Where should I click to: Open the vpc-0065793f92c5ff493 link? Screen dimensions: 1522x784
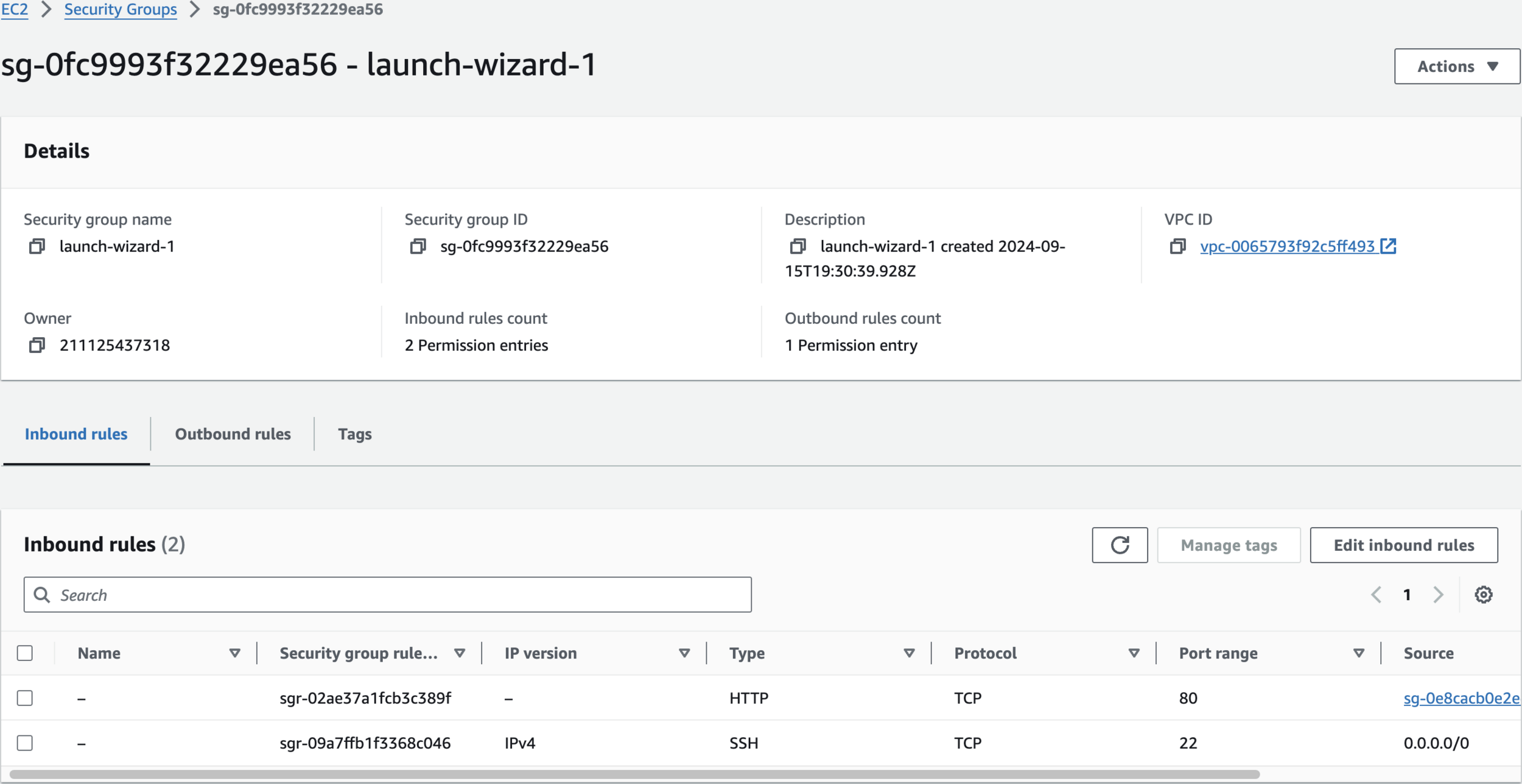pos(1287,247)
